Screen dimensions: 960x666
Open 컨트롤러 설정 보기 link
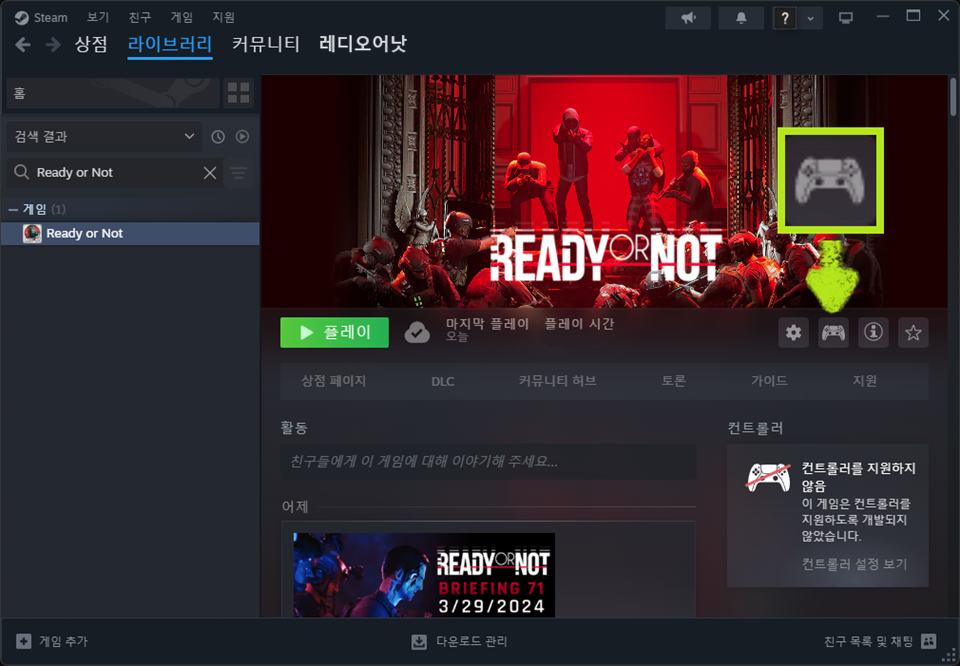(854, 564)
